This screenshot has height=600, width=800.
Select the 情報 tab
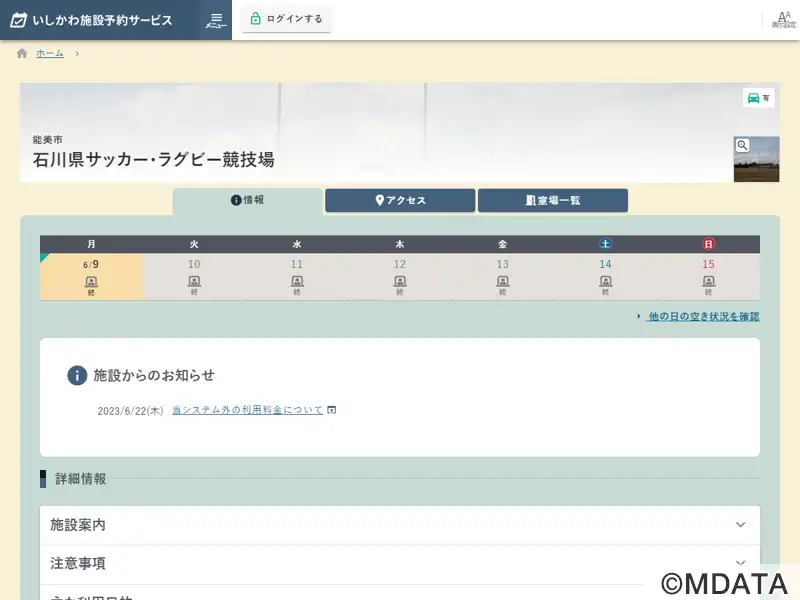(x=247, y=200)
